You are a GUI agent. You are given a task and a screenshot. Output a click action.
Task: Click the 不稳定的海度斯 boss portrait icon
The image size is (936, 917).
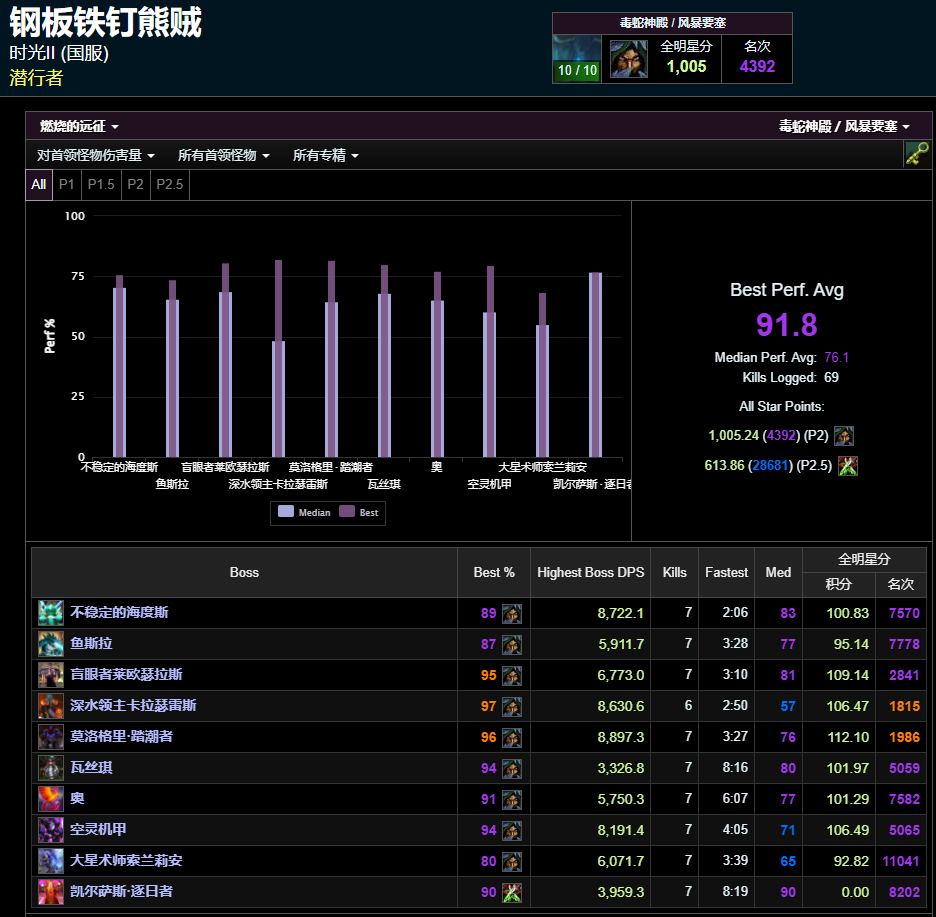[x=50, y=613]
